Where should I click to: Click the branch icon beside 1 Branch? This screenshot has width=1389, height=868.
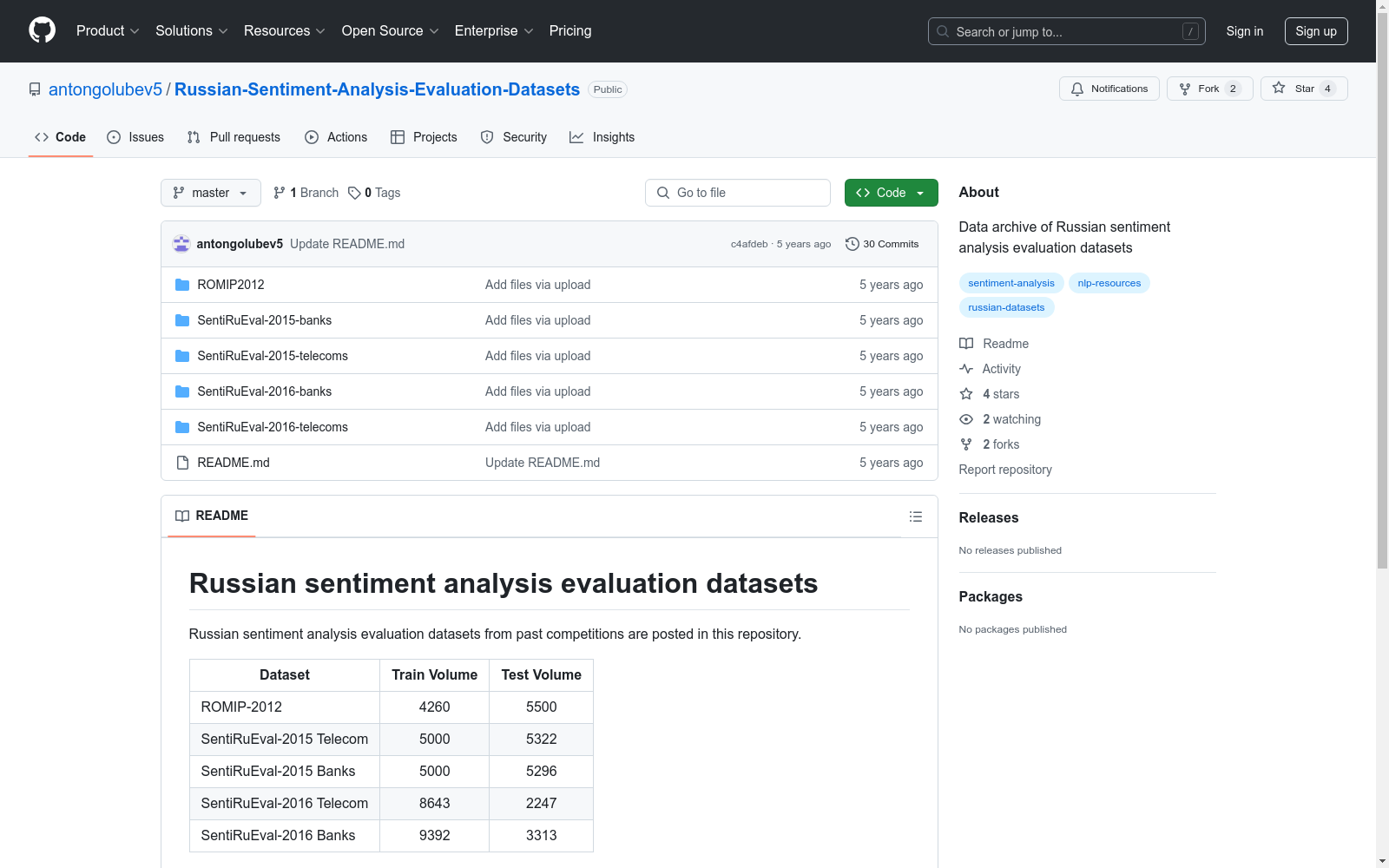pos(280,193)
